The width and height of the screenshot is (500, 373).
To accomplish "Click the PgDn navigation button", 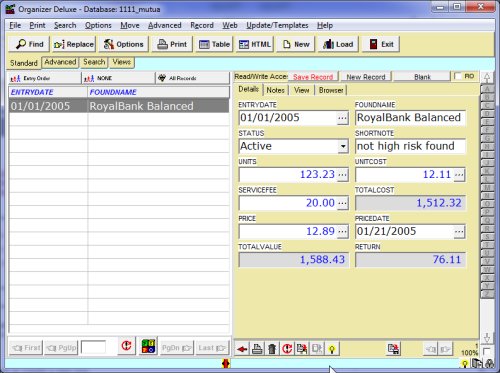I will point(176,348).
